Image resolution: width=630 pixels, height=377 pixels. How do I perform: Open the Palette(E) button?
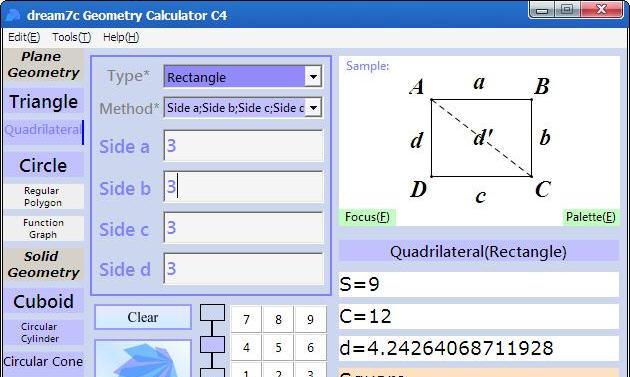(591, 217)
